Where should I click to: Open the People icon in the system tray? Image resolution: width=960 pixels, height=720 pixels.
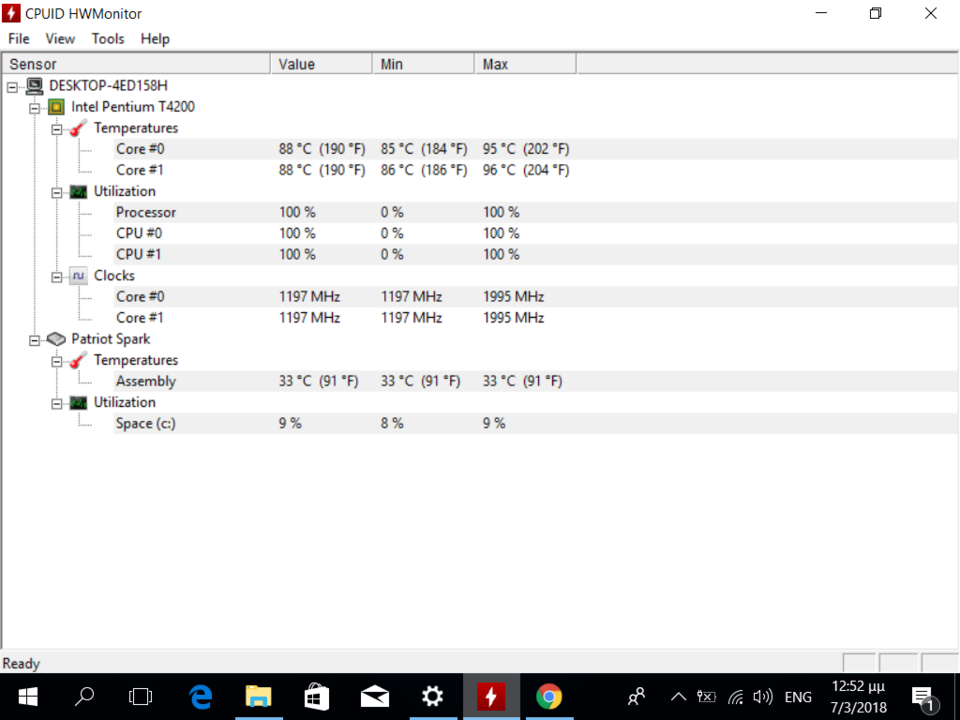click(637, 697)
